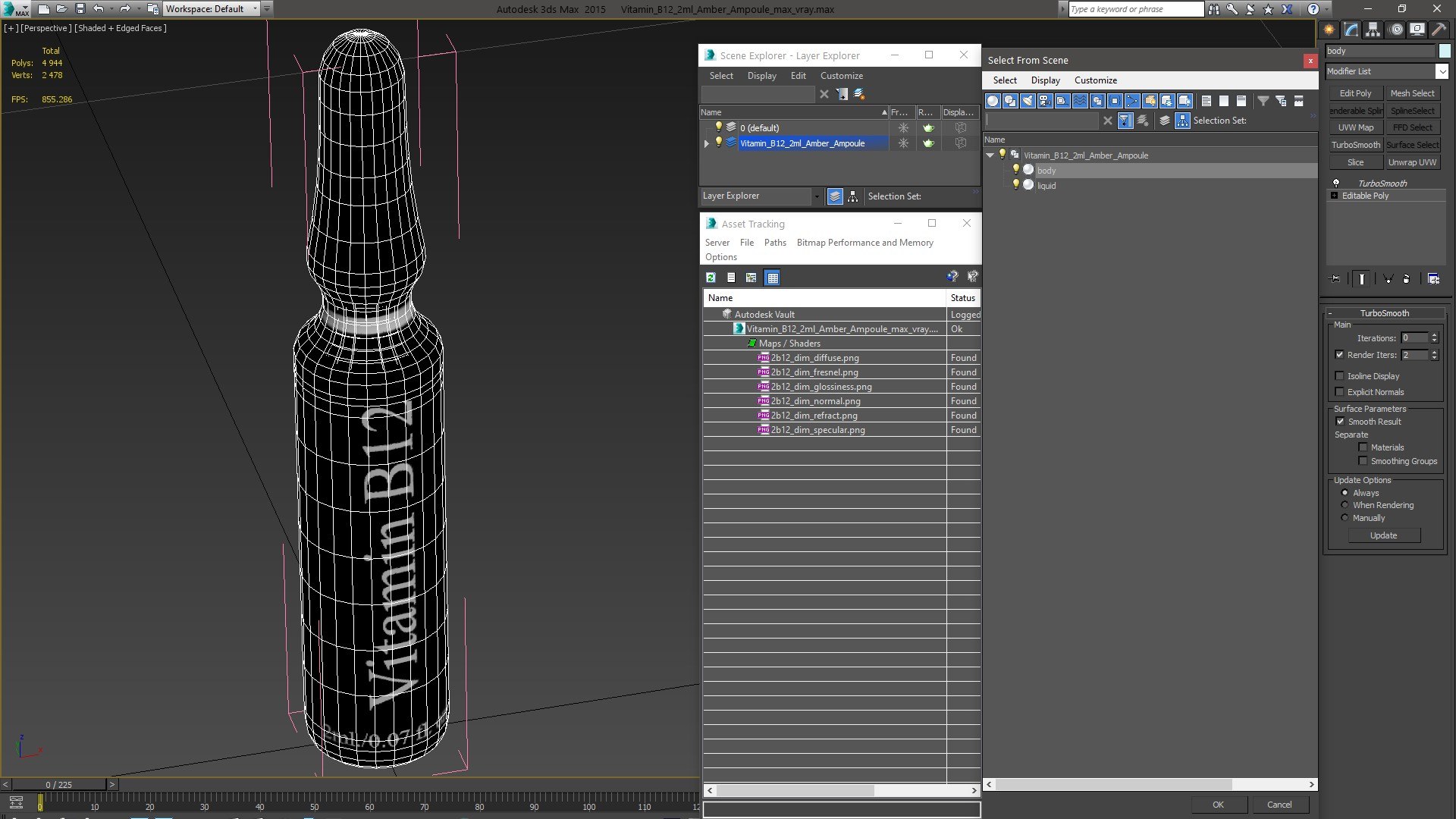Toggle Display Cameras filter in Select From Scene
The image size is (1456, 819).
1045,101
